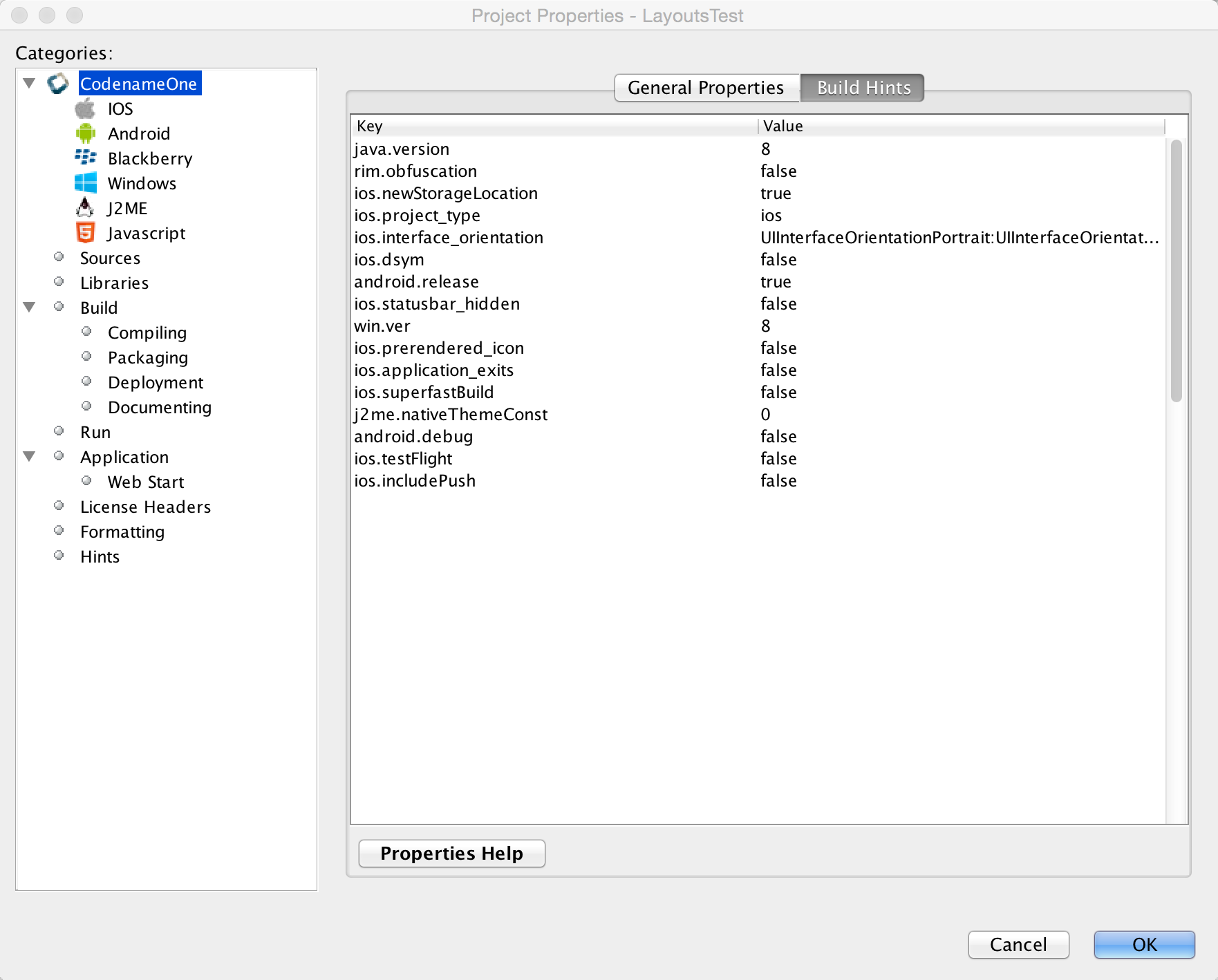
Task: Select Android category
Action: point(139,133)
